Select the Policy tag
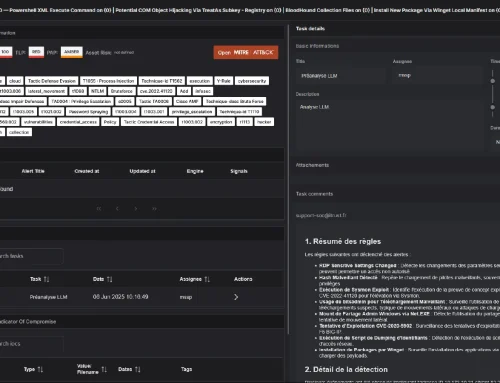The height and width of the screenshot is (383, 500). pos(110,122)
